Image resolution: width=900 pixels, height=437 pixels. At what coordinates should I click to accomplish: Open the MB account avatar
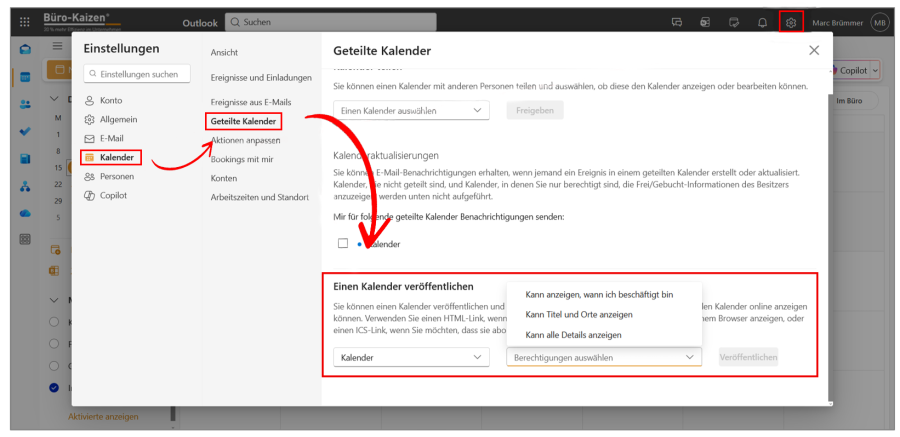pos(879,22)
